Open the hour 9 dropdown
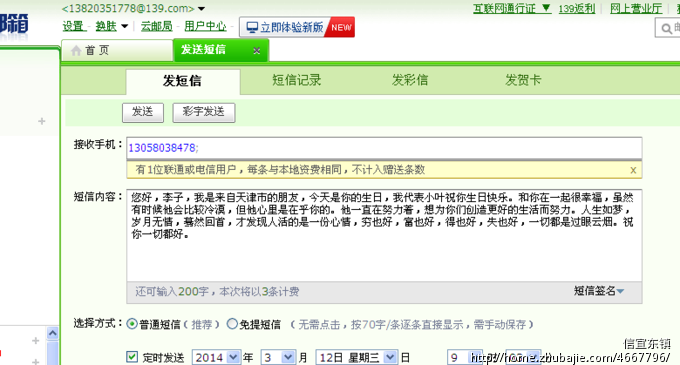This screenshot has height=365, width=680. pyautogui.click(x=464, y=357)
